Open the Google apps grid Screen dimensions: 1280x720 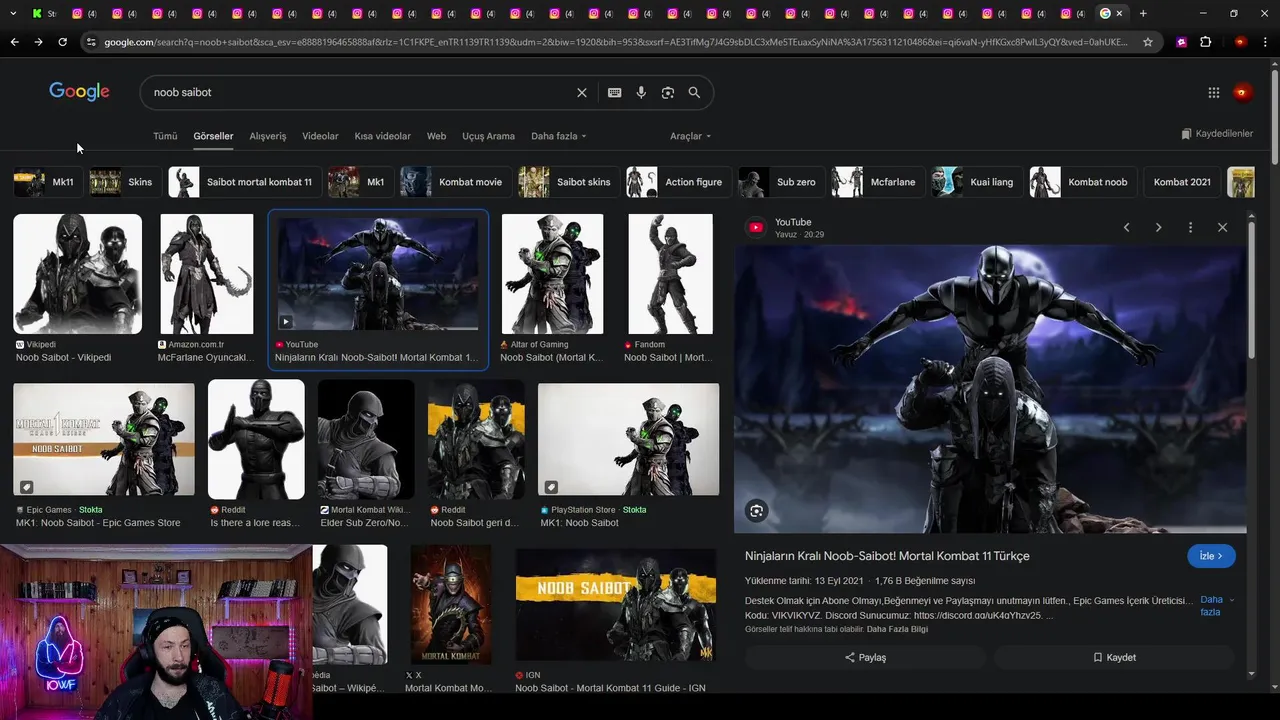point(1214,93)
